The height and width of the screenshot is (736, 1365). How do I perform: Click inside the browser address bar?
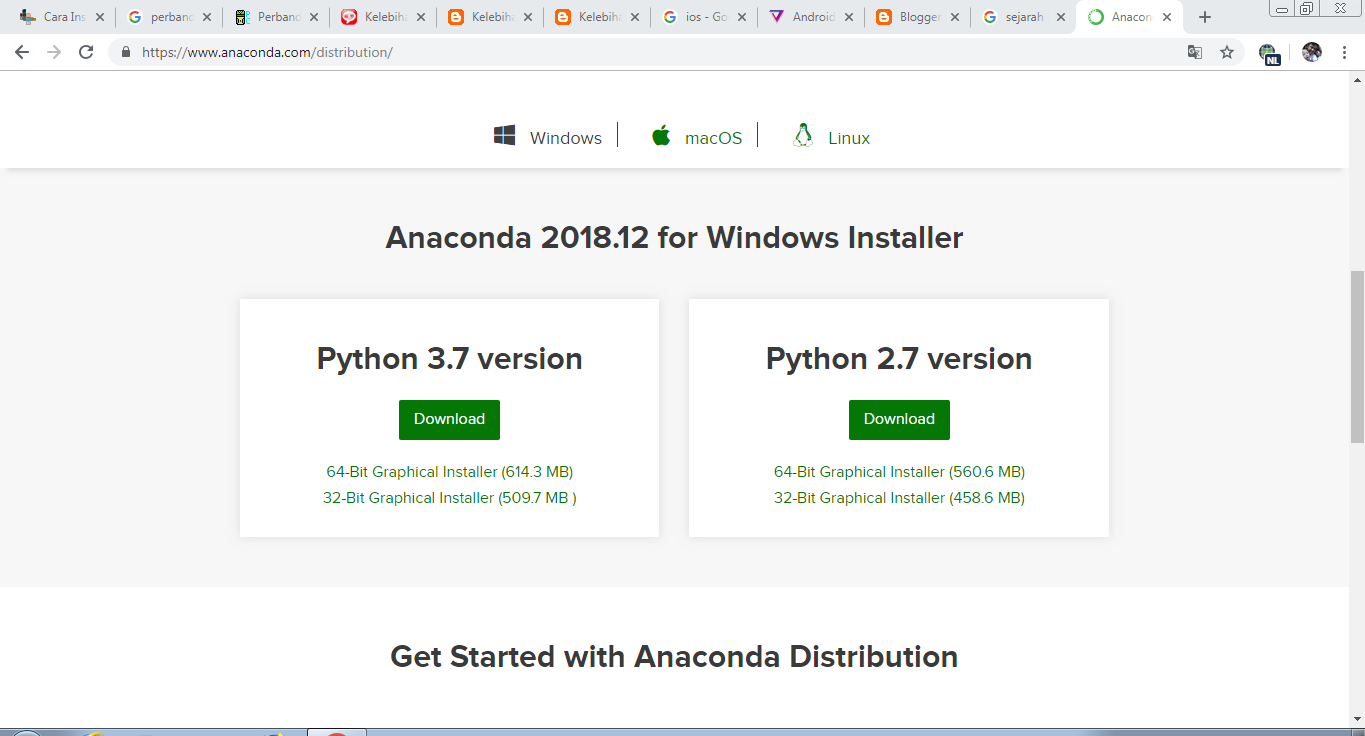point(400,51)
